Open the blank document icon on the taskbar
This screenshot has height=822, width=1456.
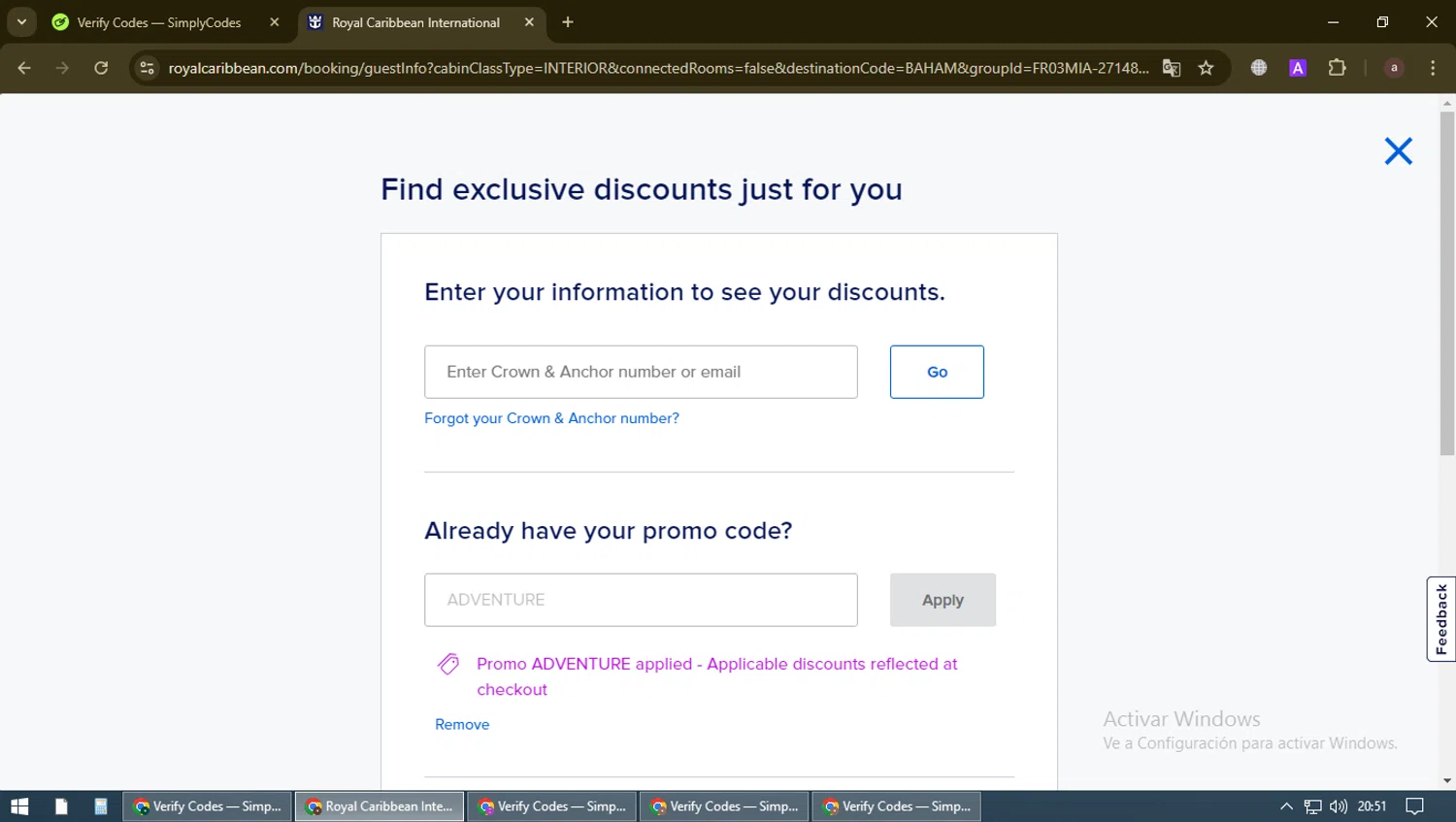61,806
